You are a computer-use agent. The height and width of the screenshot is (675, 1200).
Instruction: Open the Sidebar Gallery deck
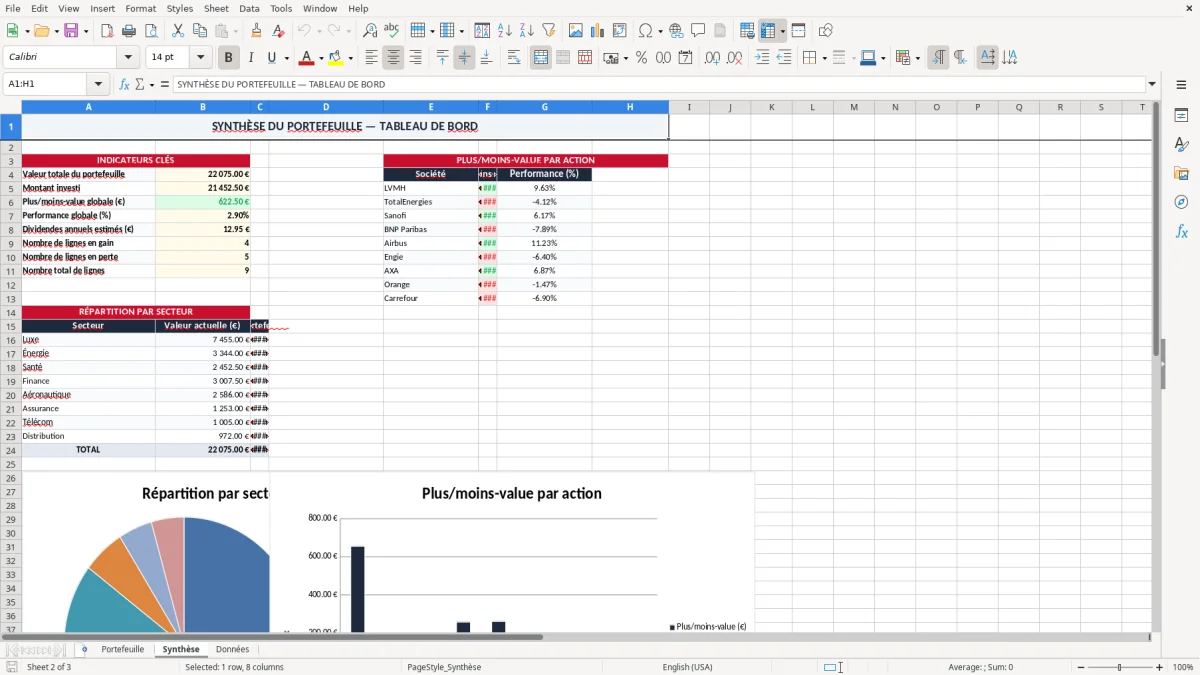(x=1181, y=174)
